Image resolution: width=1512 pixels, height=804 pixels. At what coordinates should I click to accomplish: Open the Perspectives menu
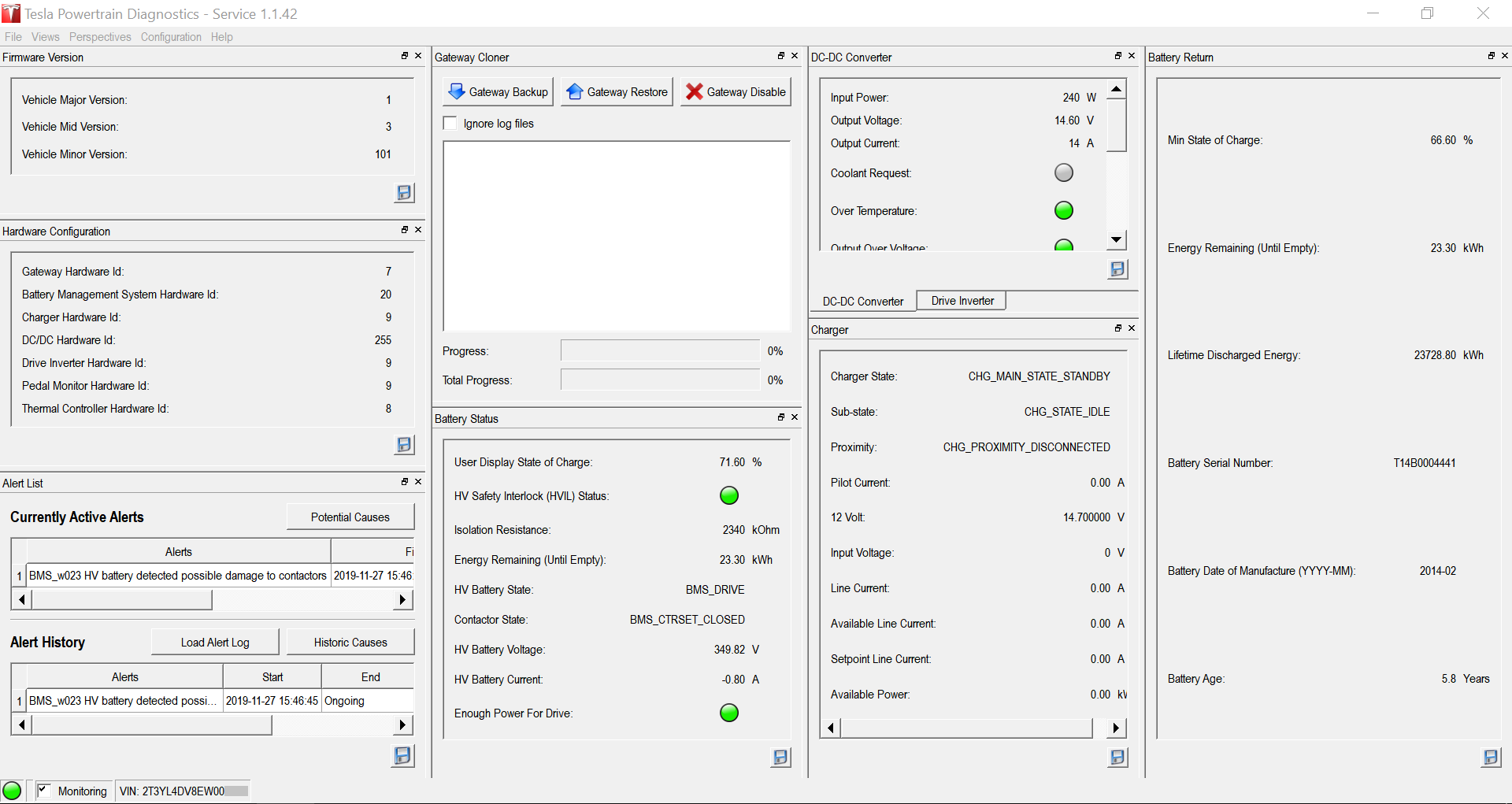100,37
